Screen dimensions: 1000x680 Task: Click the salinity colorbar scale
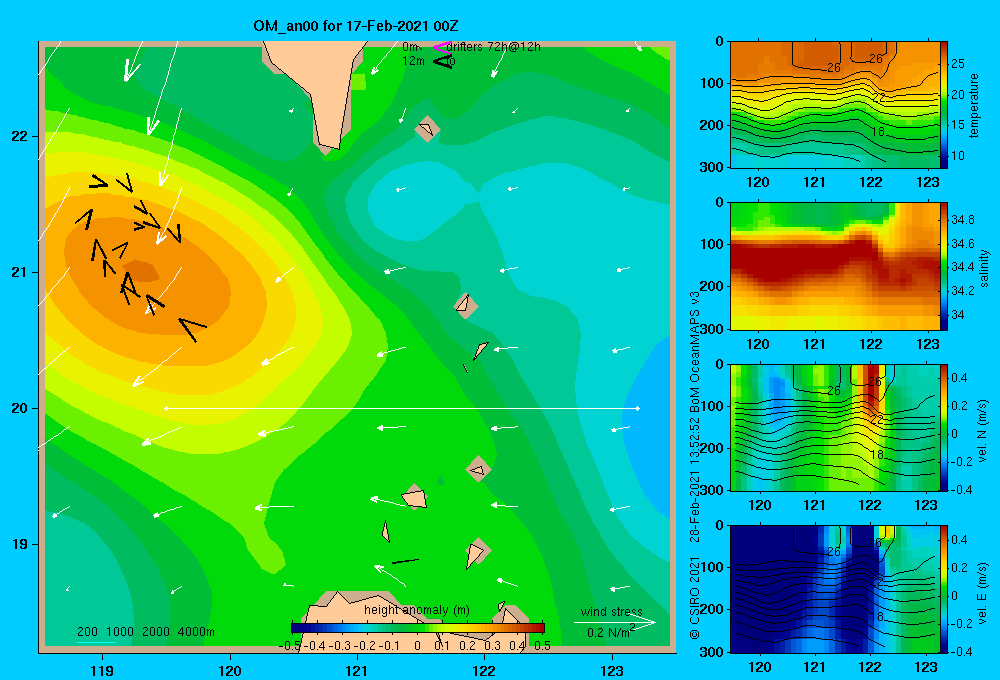pos(944,267)
